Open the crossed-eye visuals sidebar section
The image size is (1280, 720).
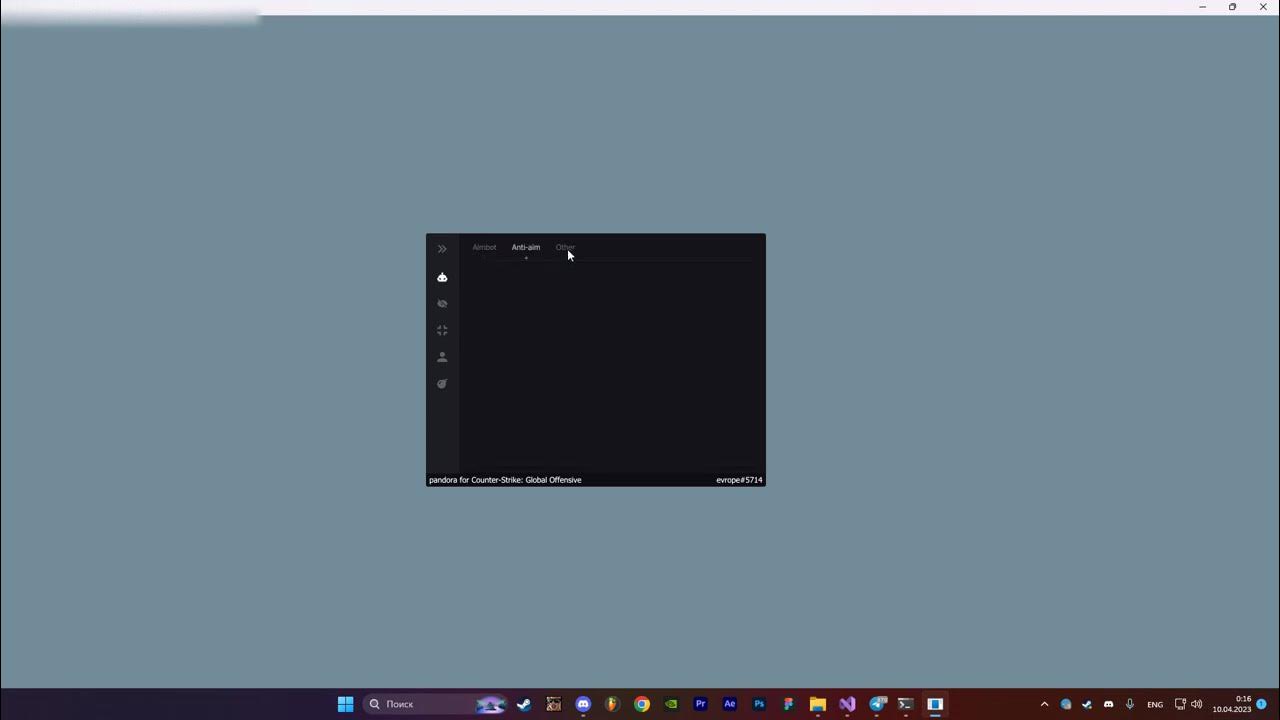click(442, 304)
